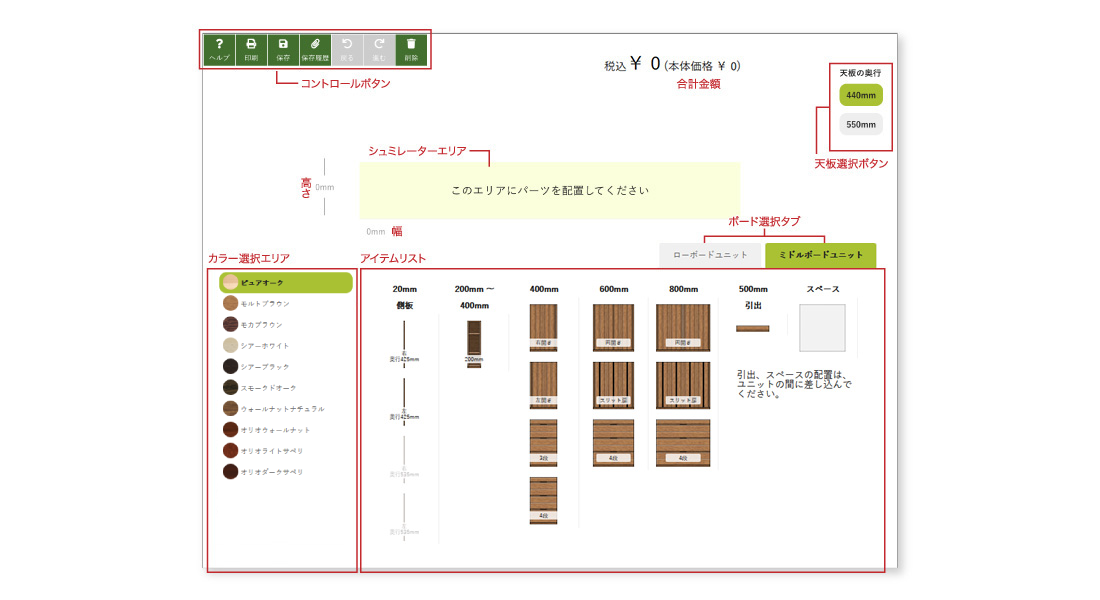This screenshot has height=600, width=1100.
Task: Open save history (保存履歴) icon
Action: (x=315, y=50)
